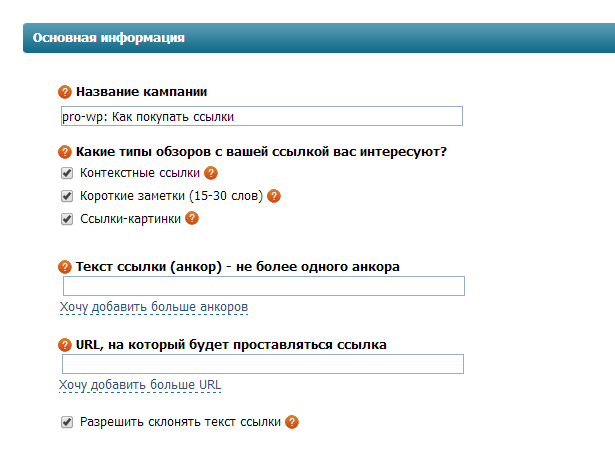Screen dimensions: 615x449
Task: Click 'Хочу добавить больше анкоров' link
Action: tap(153, 307)
